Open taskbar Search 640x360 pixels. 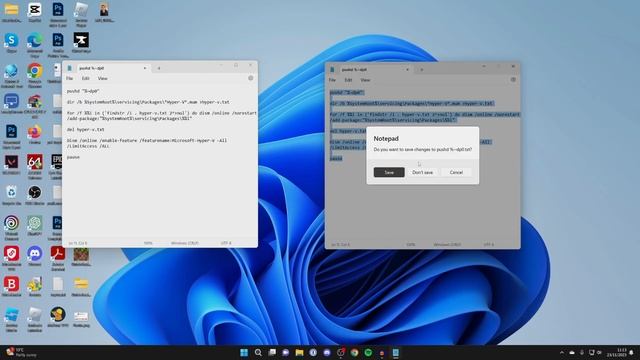tap(258, 353)
